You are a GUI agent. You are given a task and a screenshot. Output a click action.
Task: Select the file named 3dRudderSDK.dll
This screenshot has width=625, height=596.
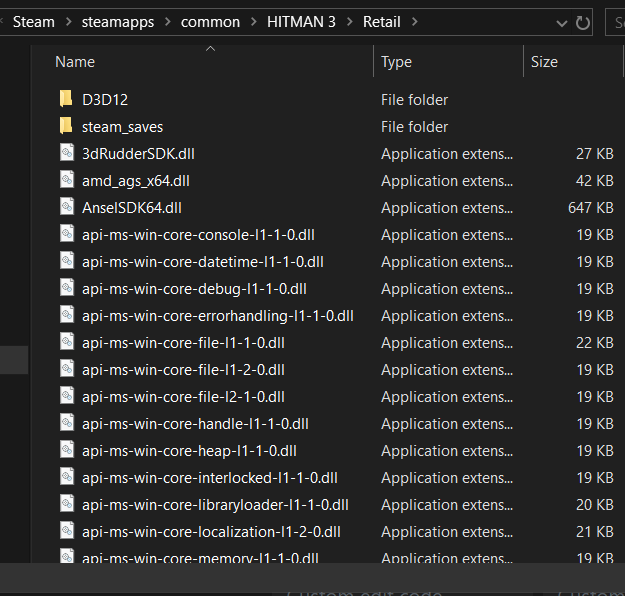[138, 154]
